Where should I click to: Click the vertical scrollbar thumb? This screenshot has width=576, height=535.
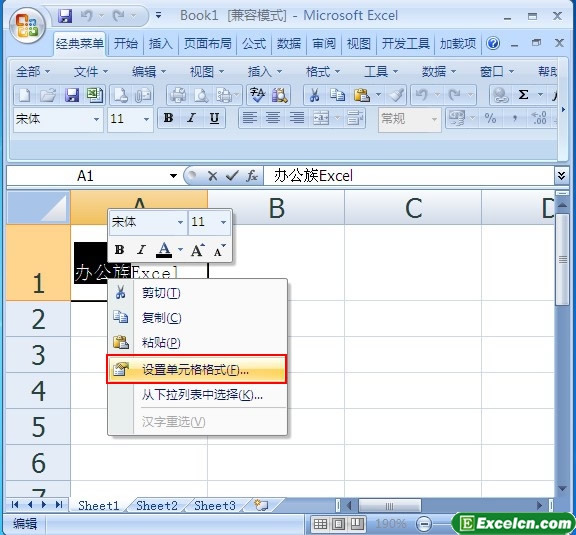coord(562,259)
